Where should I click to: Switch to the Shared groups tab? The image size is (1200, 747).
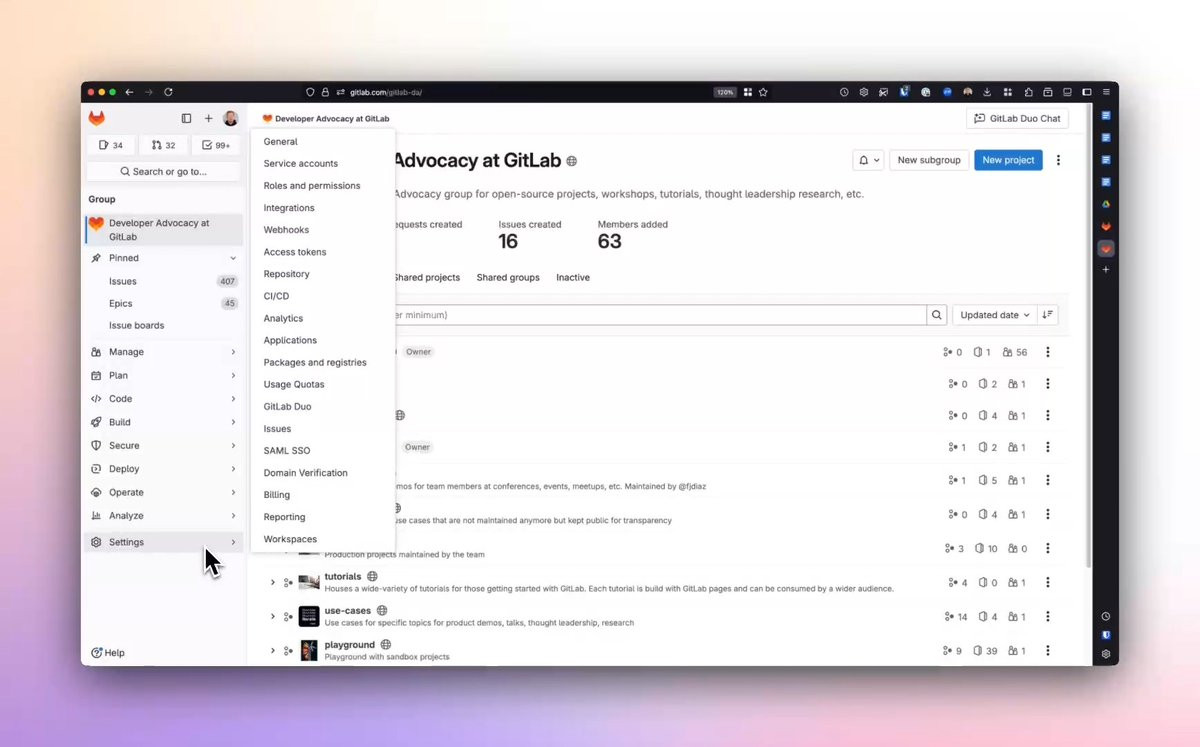pyautogui.click(x=508, y=277)
